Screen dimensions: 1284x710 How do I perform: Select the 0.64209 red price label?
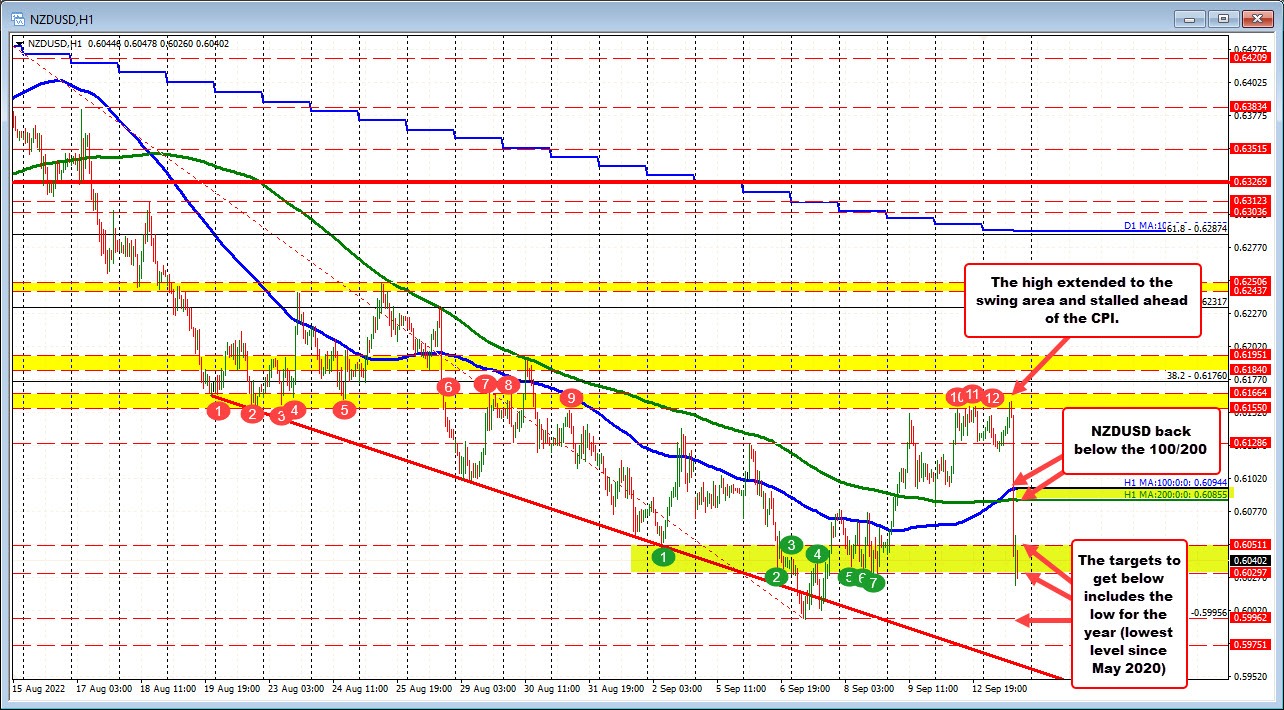click(1249, 58)
